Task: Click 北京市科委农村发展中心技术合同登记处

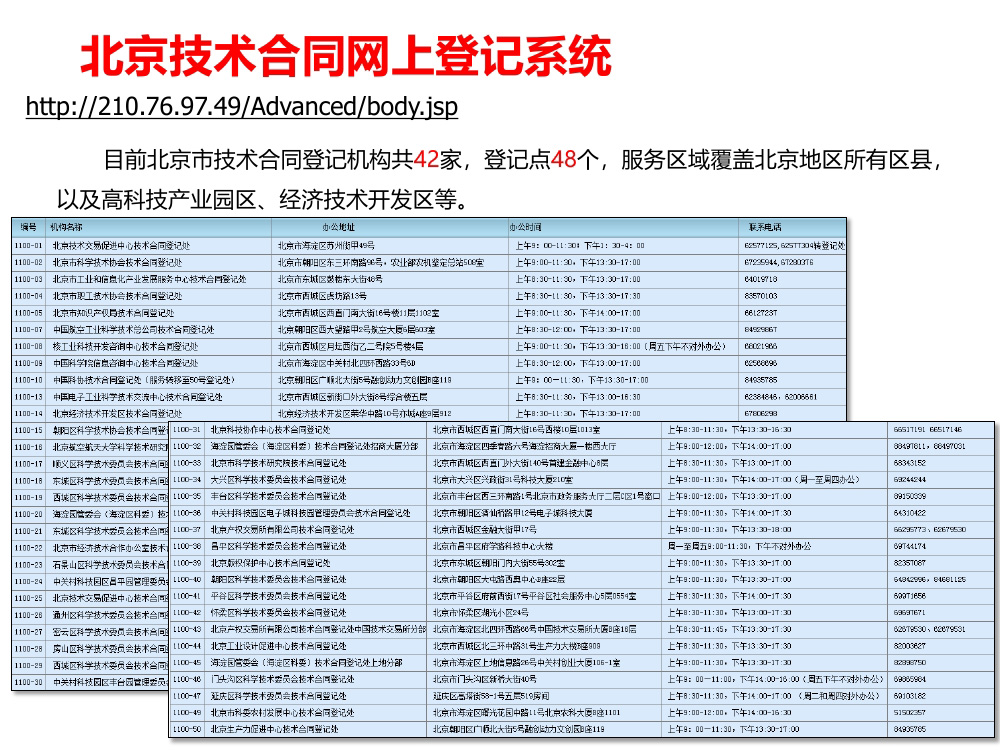Action: [x=283, y=713]
